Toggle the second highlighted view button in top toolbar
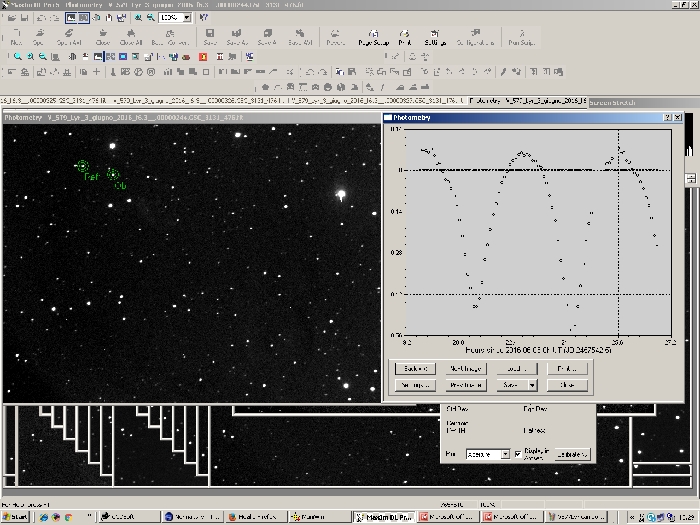This screenshot has height=525, width=700. pyautogui.click(x=83, y=18)
